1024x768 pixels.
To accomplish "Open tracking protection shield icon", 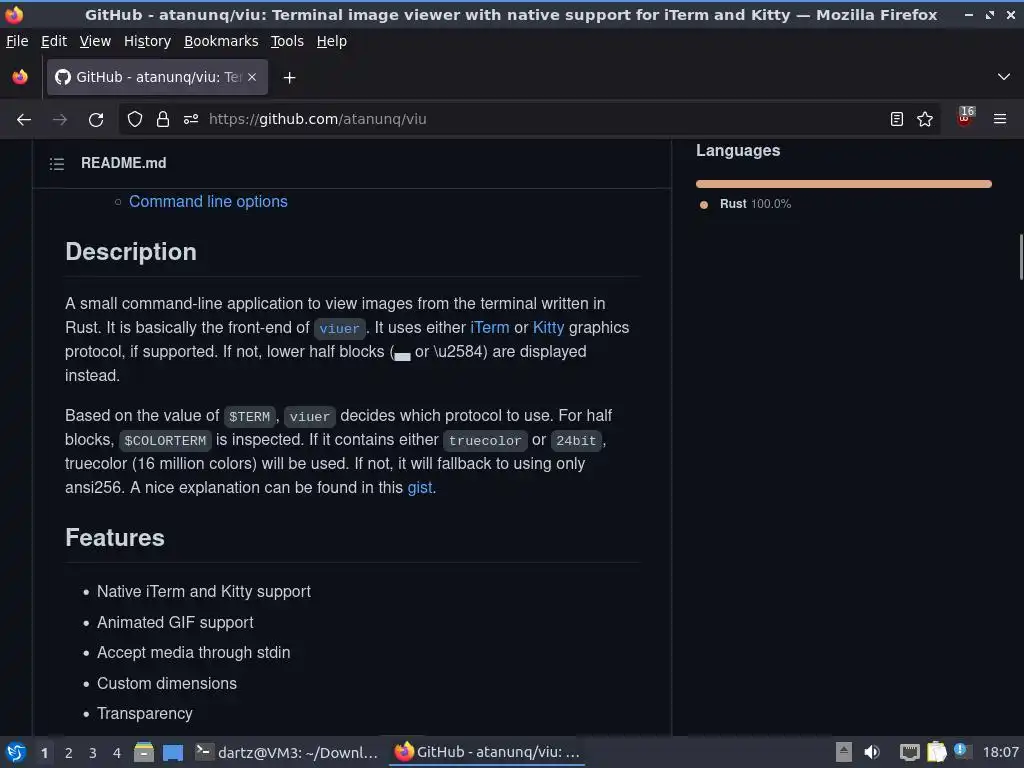I will tap(135, 119).
